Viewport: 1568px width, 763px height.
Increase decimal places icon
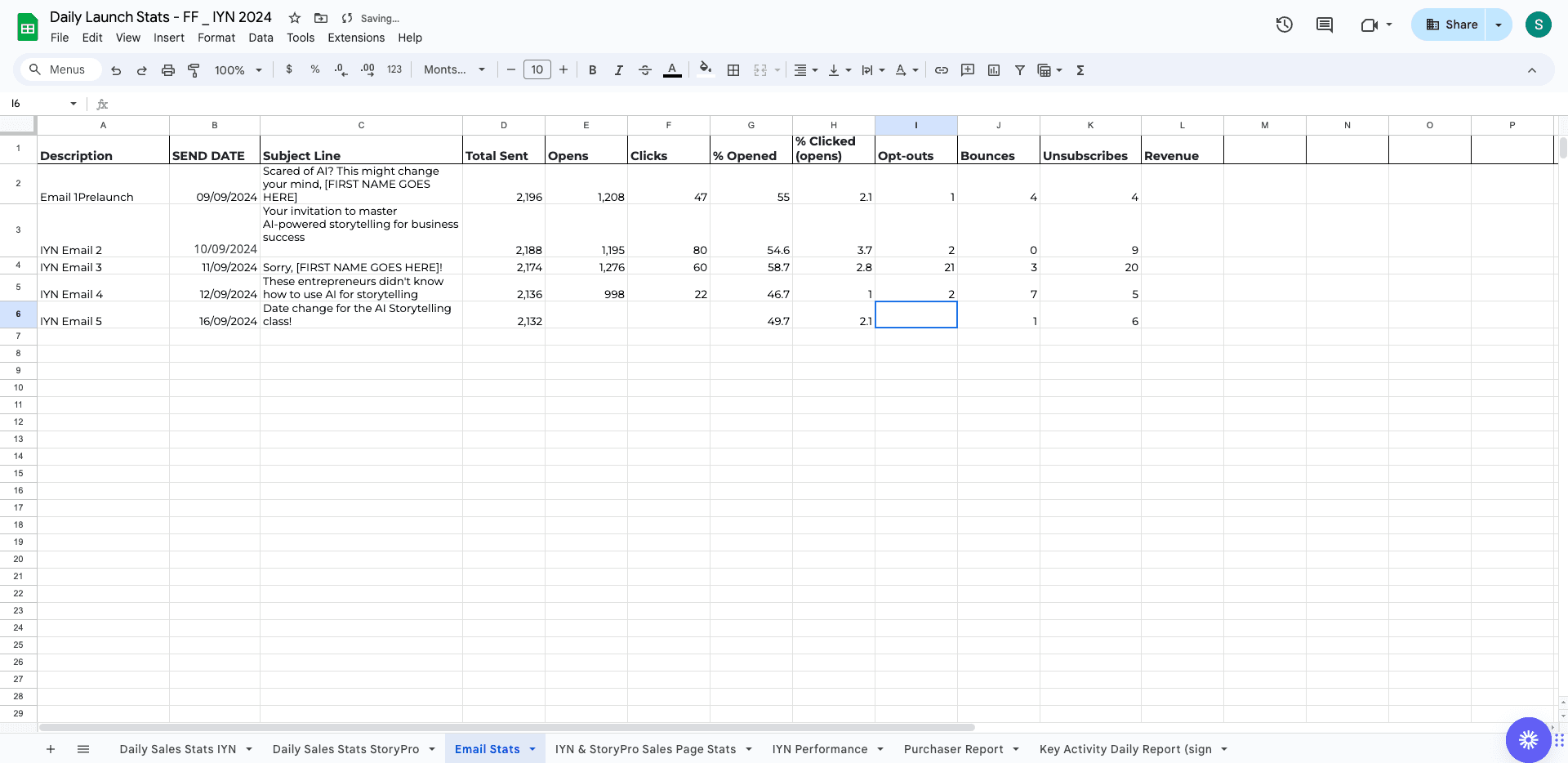click(367, 69)
